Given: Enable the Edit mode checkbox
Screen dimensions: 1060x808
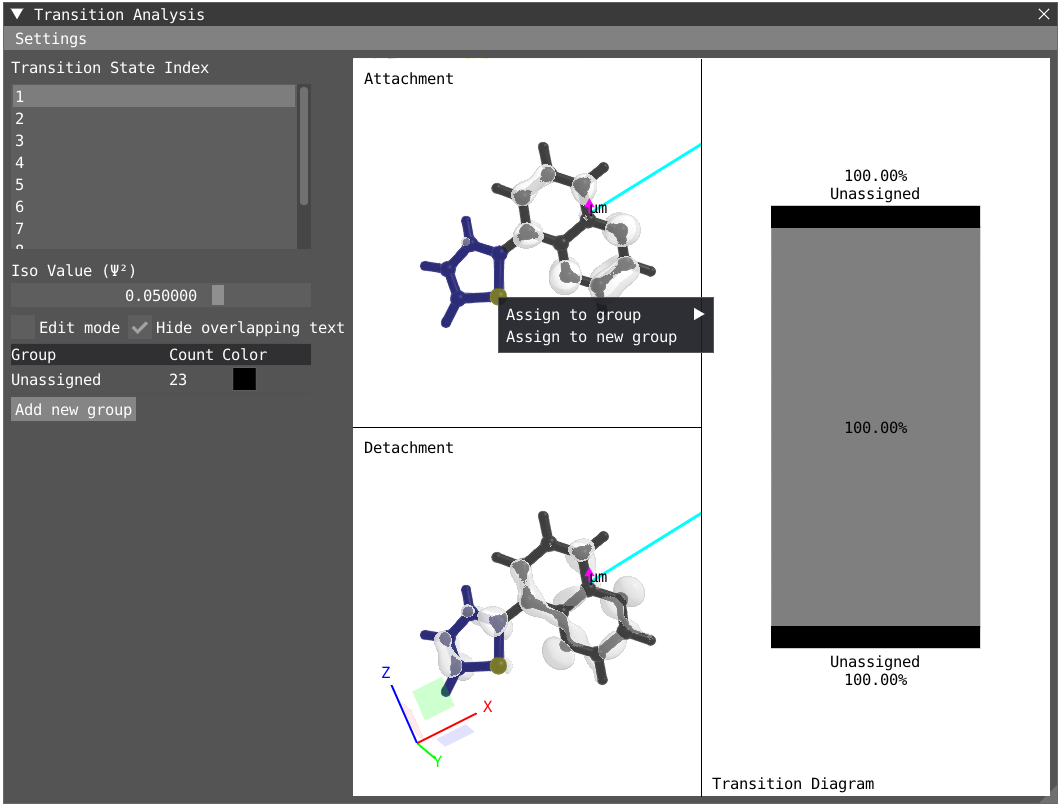Looking at the screenshot, I should click(x=23, y=327).
